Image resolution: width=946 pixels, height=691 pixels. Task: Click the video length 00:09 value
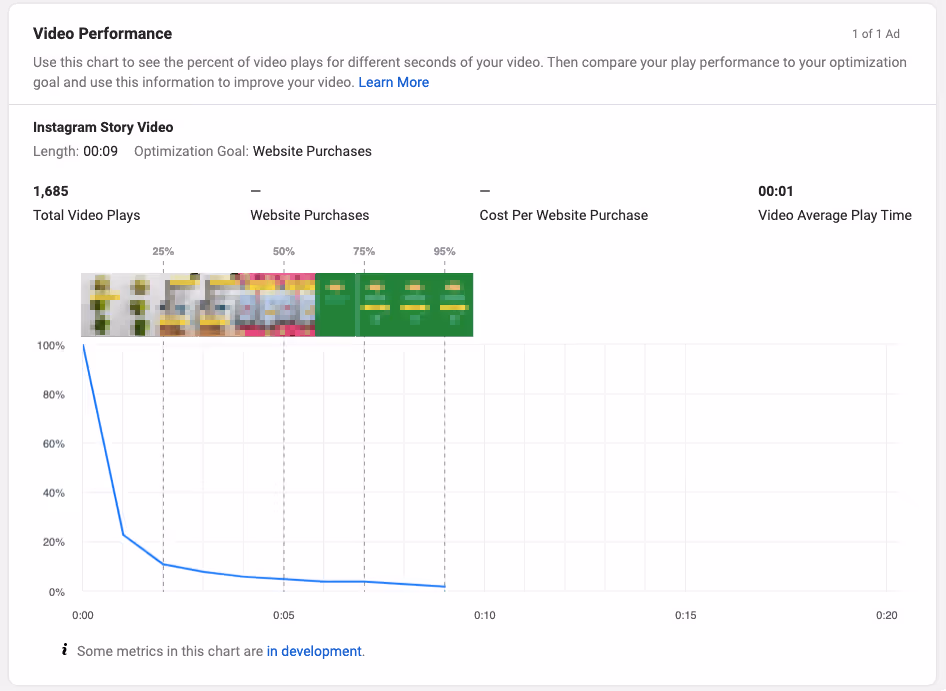[100, 151]
